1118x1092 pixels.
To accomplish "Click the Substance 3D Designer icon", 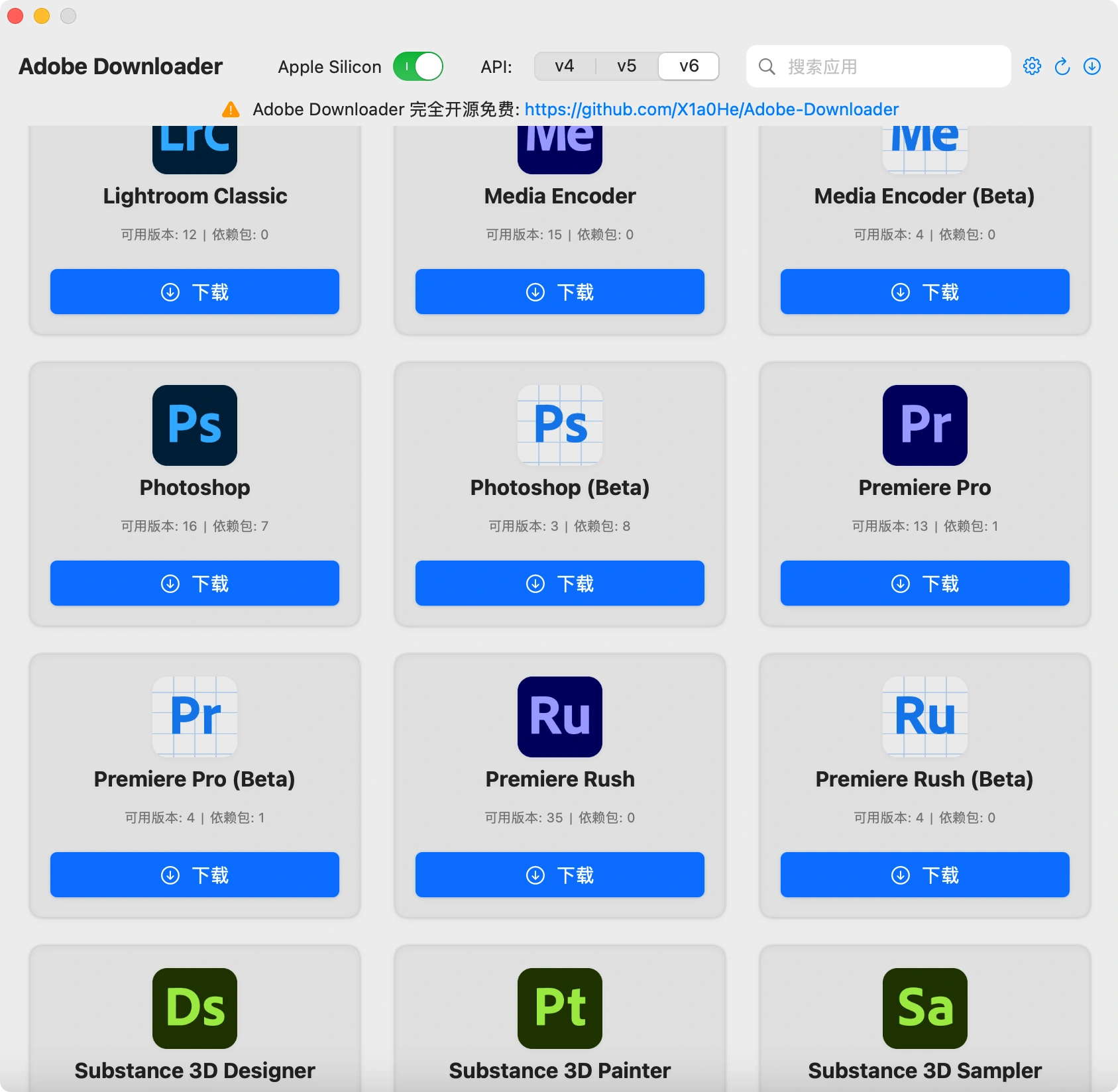I will (x=195, y=1009).
